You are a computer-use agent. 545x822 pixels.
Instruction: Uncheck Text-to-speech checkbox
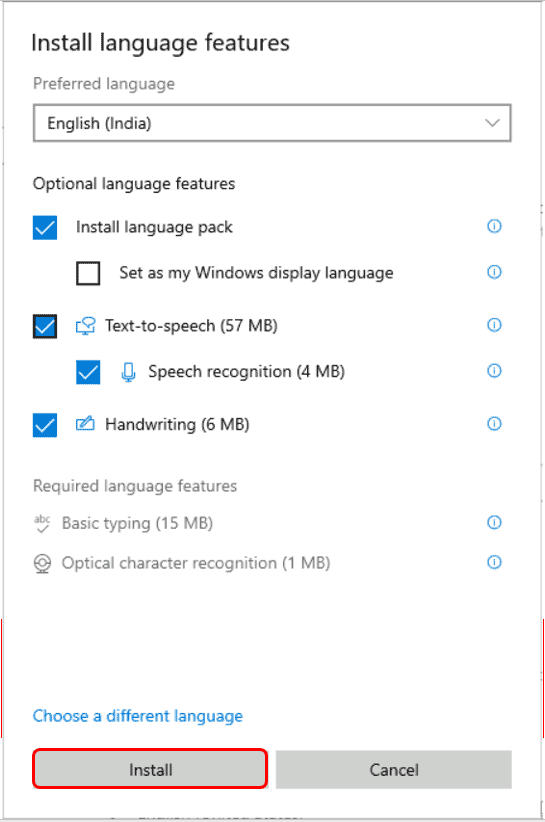pyautogui.click(x=45, y=326)
